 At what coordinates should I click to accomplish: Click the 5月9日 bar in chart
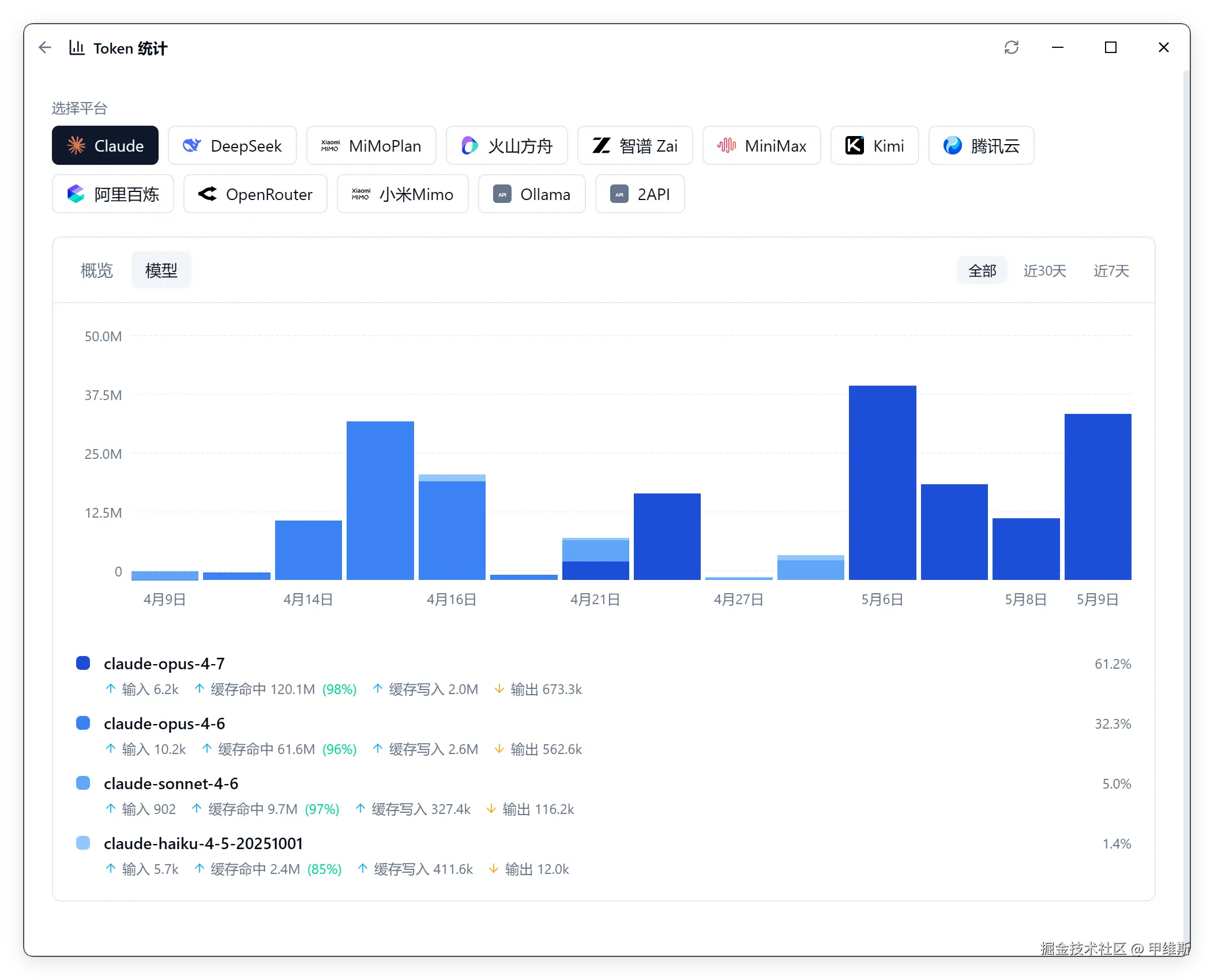point(1098,496)
